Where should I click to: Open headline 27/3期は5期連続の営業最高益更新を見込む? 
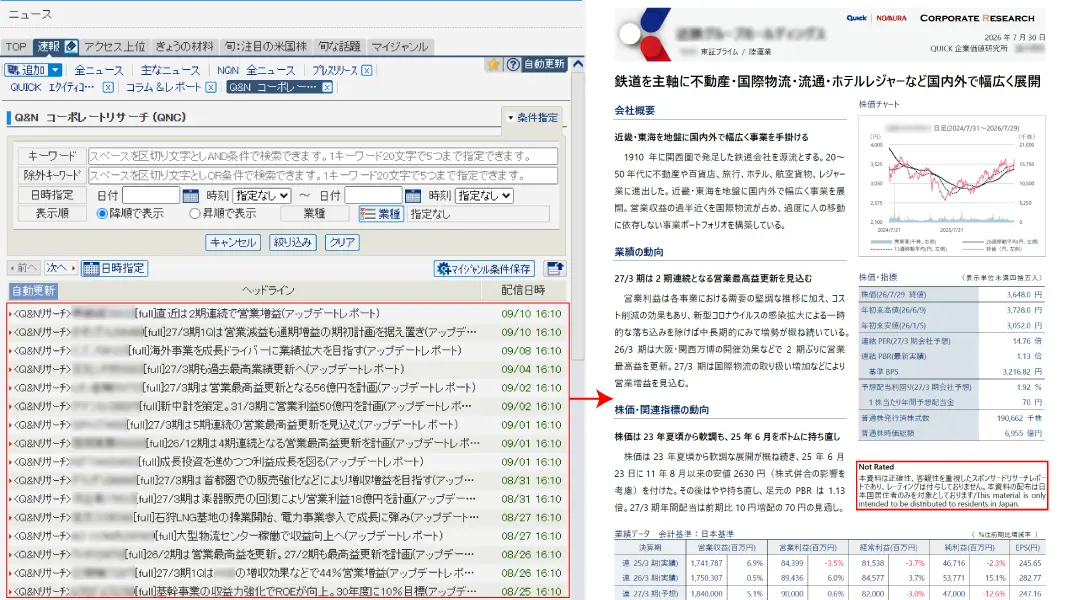(x=292, y=424)
